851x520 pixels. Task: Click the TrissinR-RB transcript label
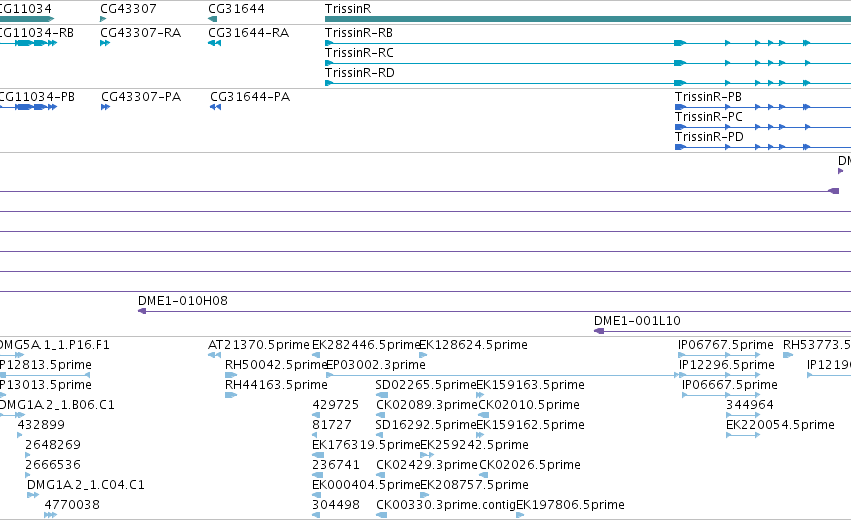[359, 33]
